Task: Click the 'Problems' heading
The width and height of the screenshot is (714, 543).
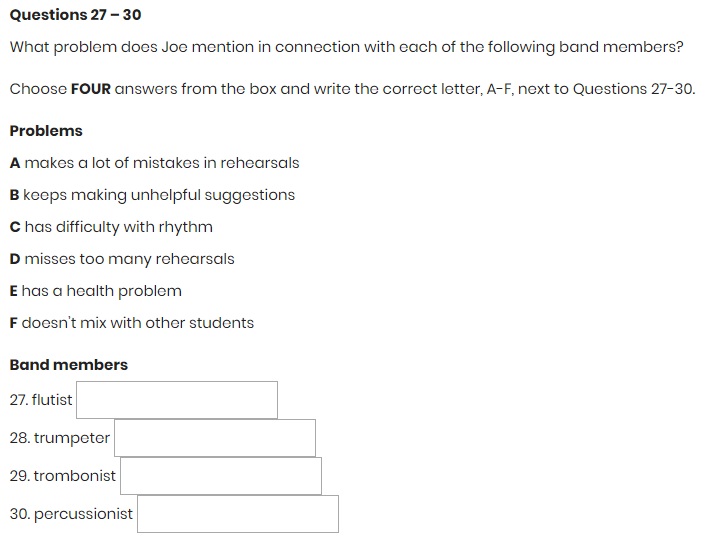Action: click(x=46, y=131)
